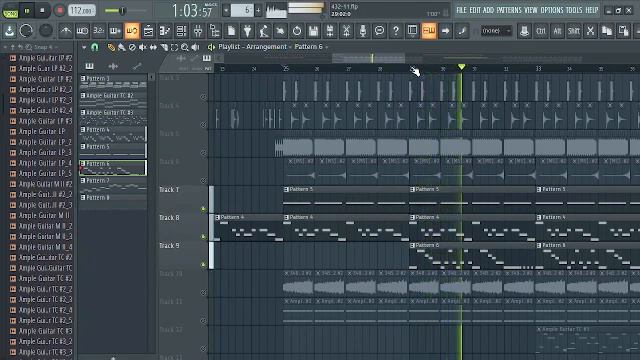Open the Browser tree view icon

[x=214, y=31]
